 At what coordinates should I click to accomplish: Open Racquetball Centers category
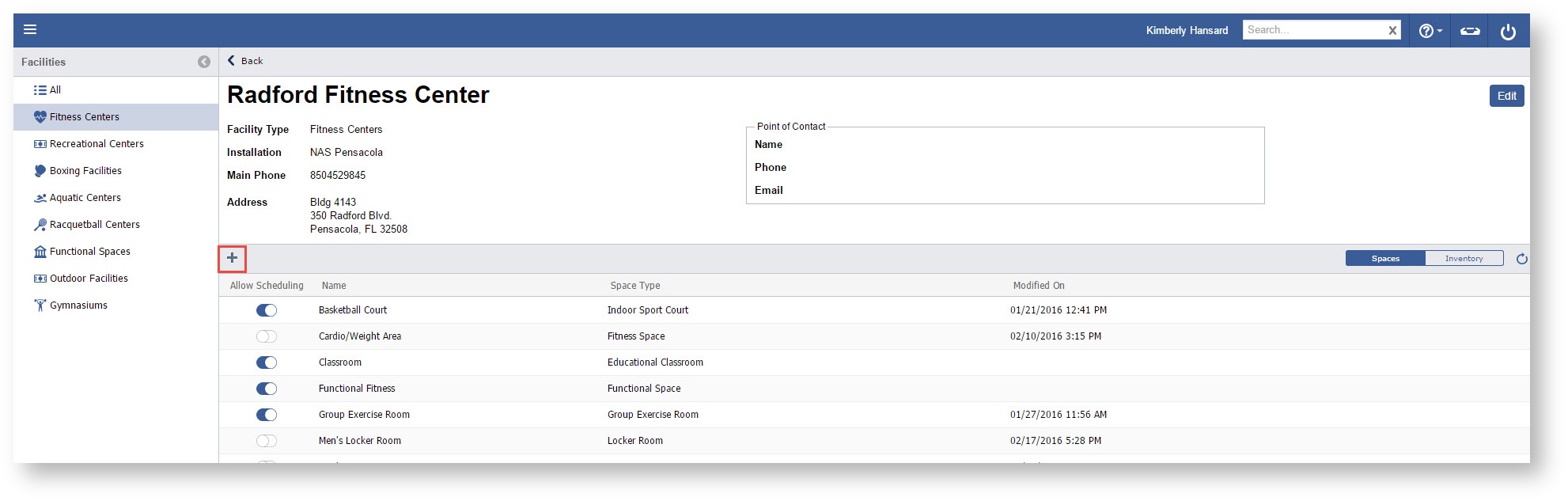[94, 225]
